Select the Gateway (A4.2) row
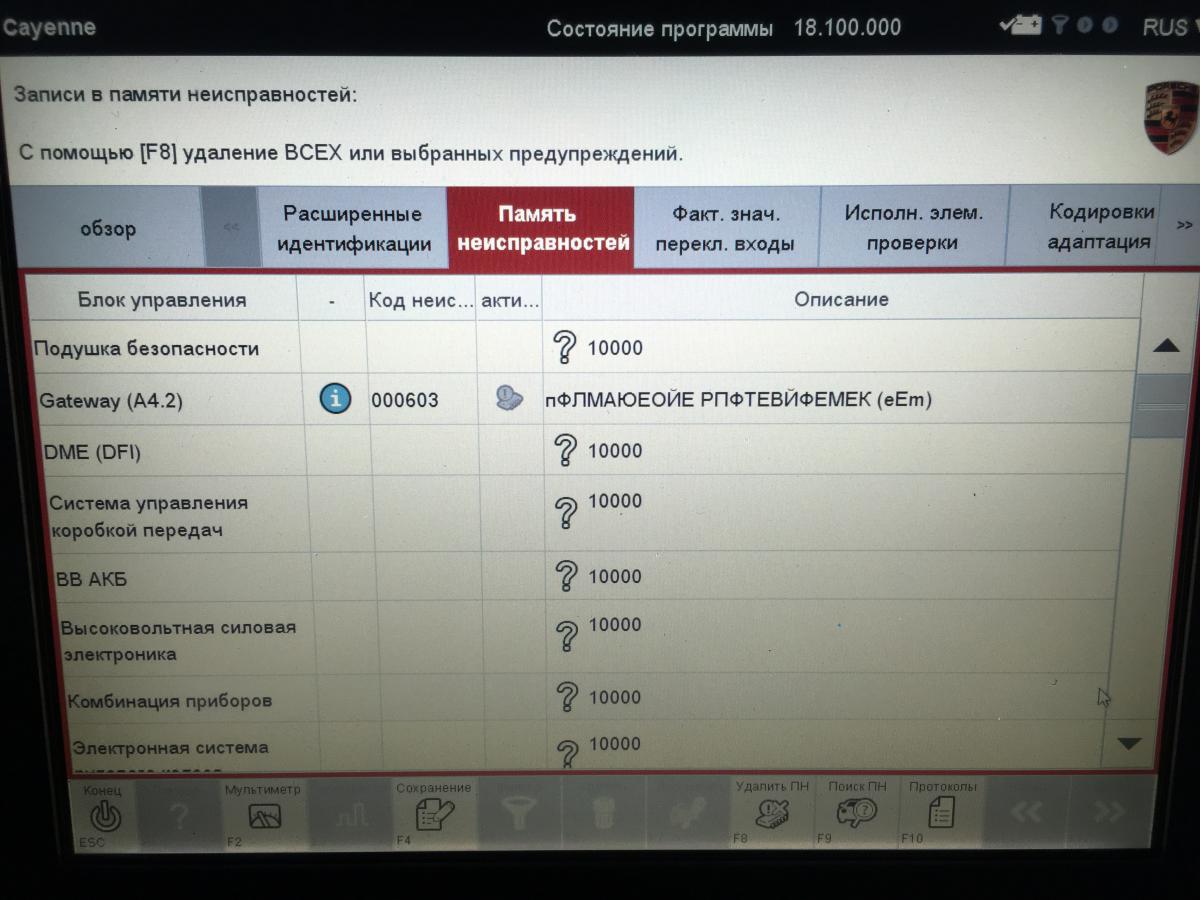Image resolution: width=1200 pixels, height=900 pixels. pos(111,401)
